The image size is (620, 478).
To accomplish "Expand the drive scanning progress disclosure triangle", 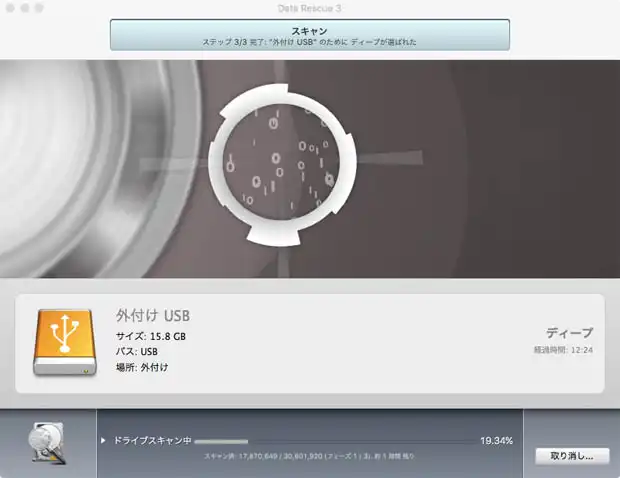I will pyautogui.click(x=103, y=440).
